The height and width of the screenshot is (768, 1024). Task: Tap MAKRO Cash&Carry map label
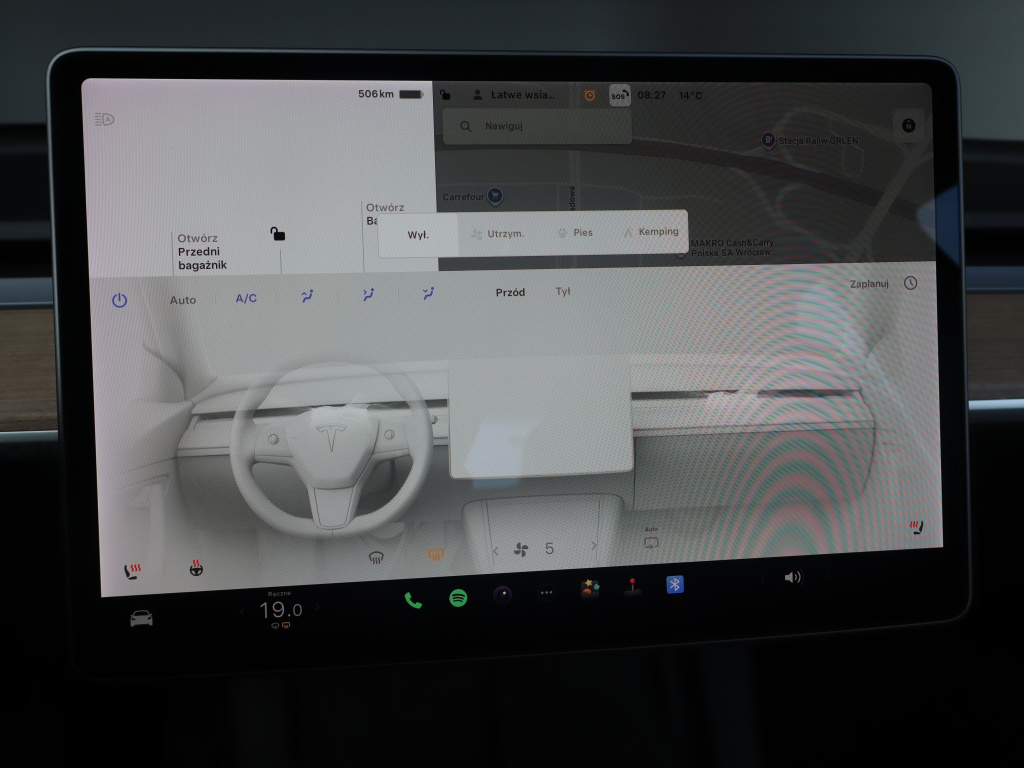click(x=732, y=248)
